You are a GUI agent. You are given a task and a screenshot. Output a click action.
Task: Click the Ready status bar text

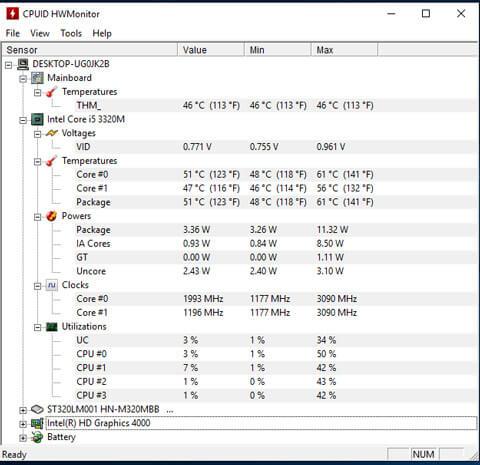coord(14,455)
